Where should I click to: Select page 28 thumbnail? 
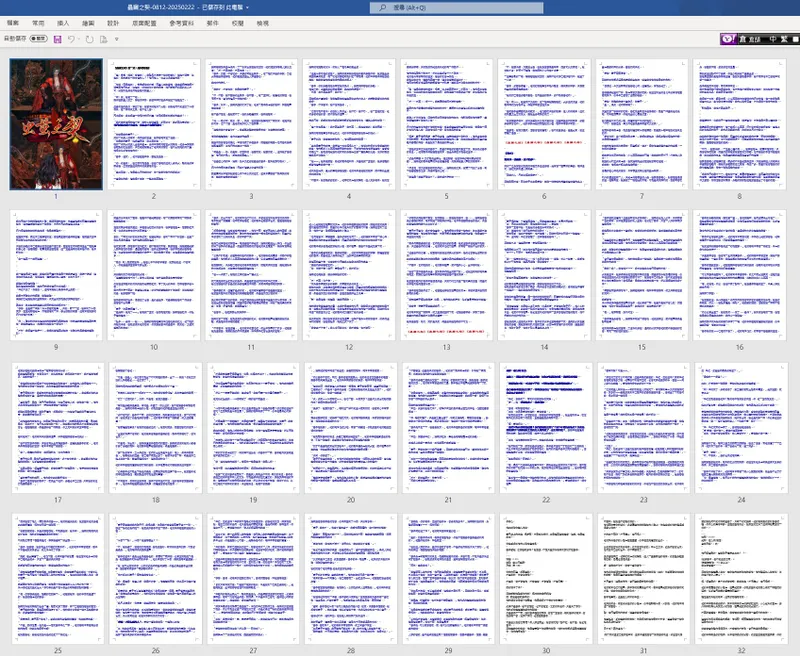pyautogui.click(x=351, y=579)
